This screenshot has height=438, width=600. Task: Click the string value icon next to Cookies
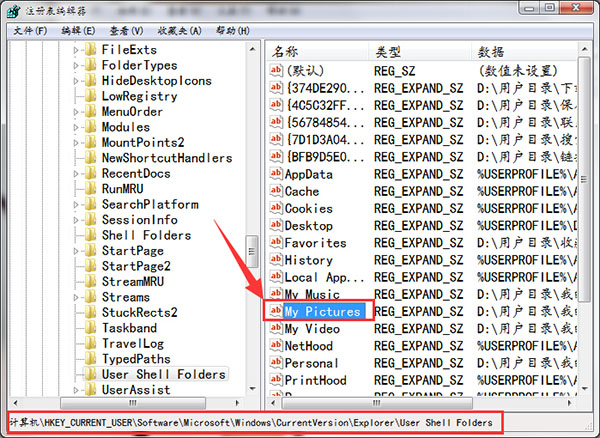point(276,208)
